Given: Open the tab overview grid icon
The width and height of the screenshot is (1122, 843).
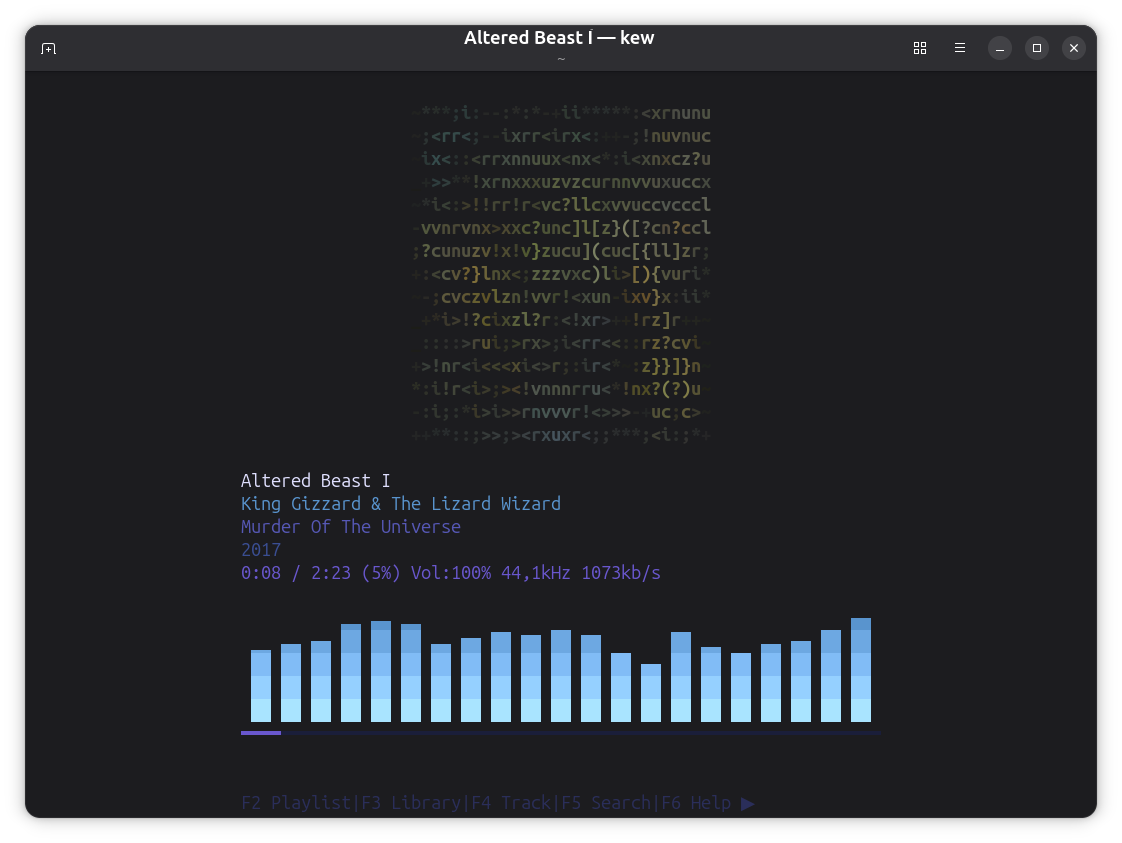Looking at the screenshot, I should 920,48.
